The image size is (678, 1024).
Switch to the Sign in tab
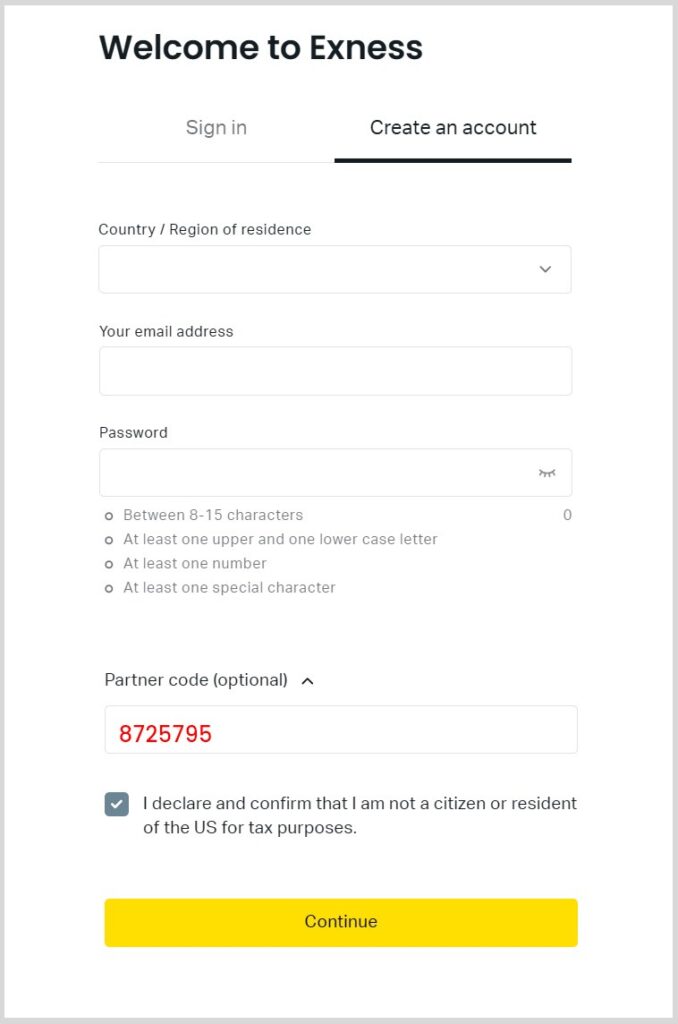[x=216, y=128]
